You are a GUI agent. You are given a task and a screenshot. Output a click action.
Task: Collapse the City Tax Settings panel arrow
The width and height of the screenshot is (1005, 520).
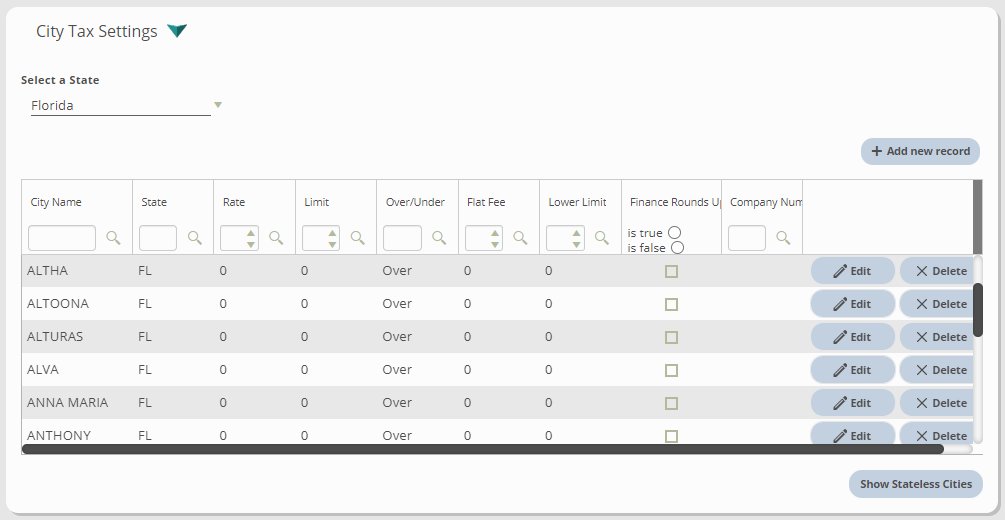click(x=177, y=31)
